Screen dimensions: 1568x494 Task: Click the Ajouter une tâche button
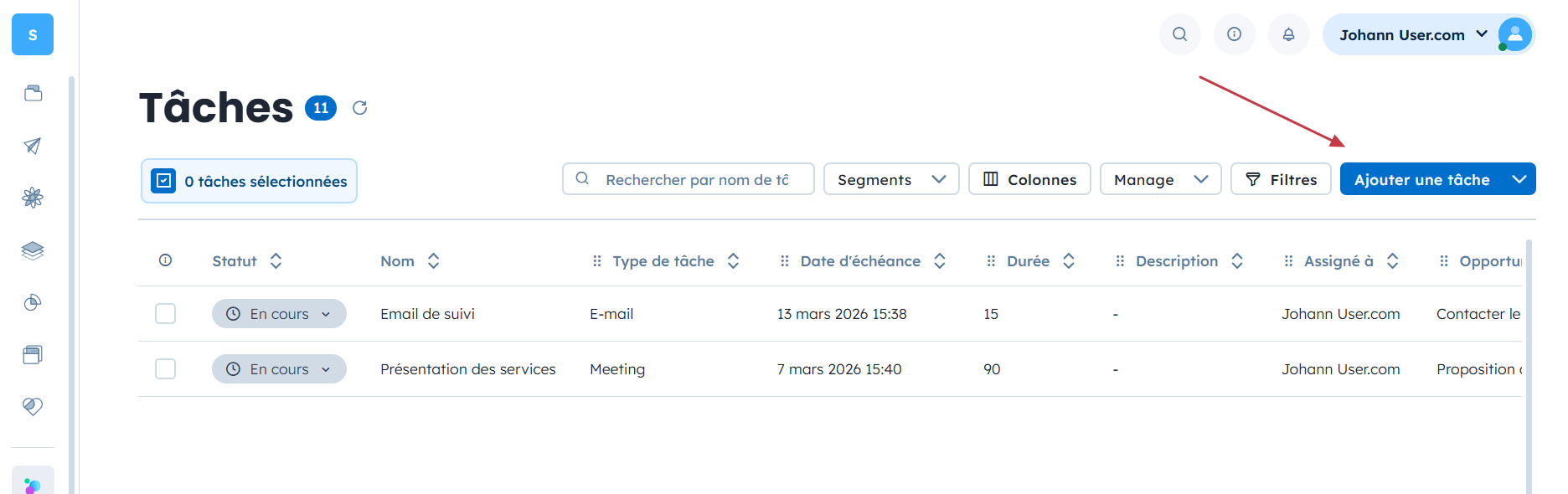tap(1421, 179)
